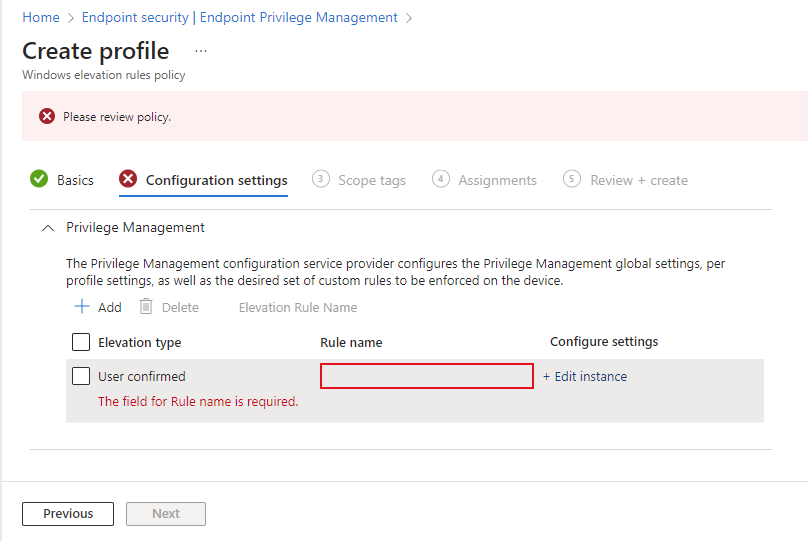Screen dimensions: 808x541
Task: Click the Scope tags step number icon
Action: tap(321, 179)
